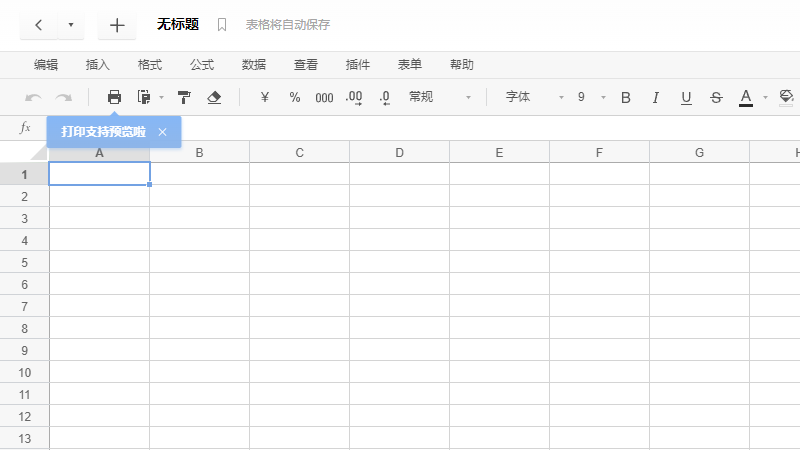Image resolution: width=800 pixels, height=450 pixels.
Task: Click the print icon in toolbar
Action: click(x=114, y=97)
